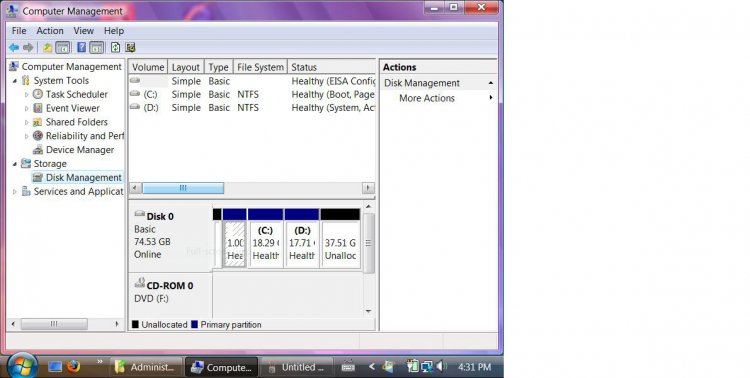This screenshot has height=378, width=750.
Task: Click the Event Viewer icon in tree
Action: pyautogui.click(x=38, y=108)
